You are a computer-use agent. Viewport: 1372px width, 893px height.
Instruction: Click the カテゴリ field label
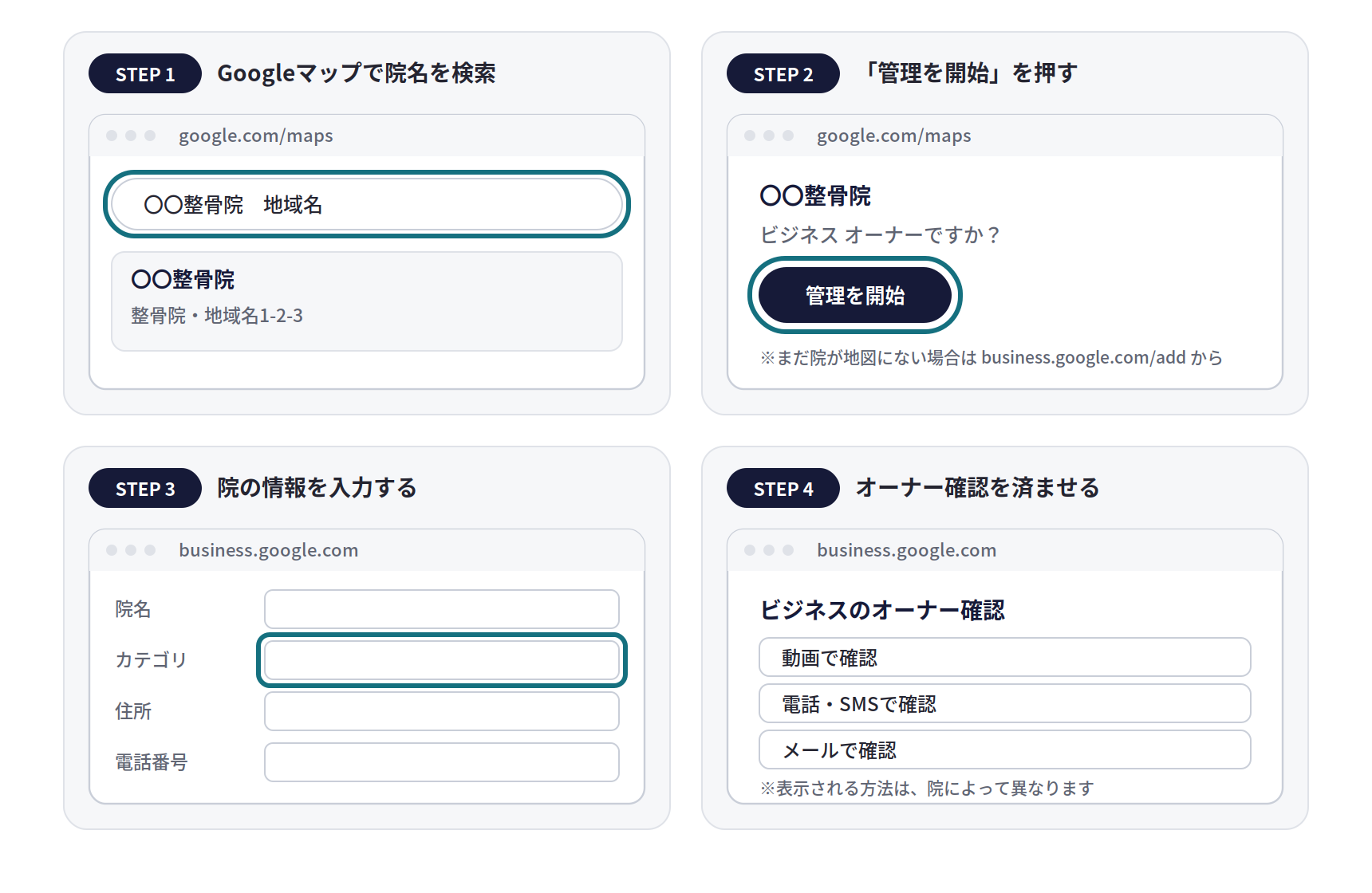coord(151,660)
